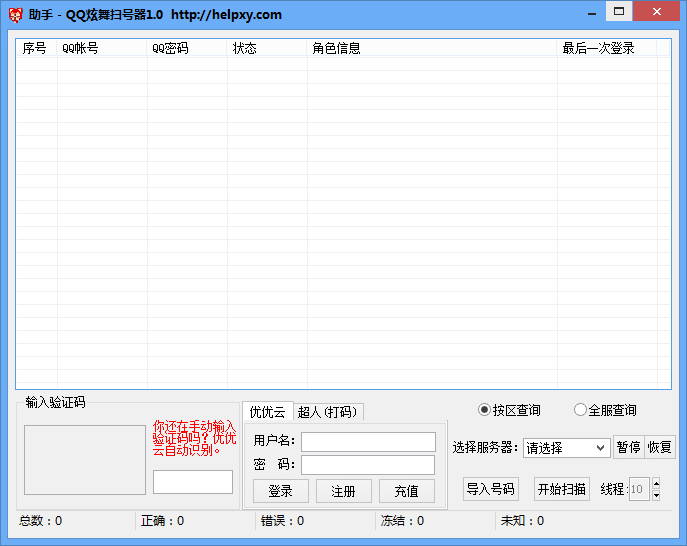Image resolution: width=687 pixels, height=546 pixels.
Task: Click the 开始扫描 button
Action: click(562, 489)
